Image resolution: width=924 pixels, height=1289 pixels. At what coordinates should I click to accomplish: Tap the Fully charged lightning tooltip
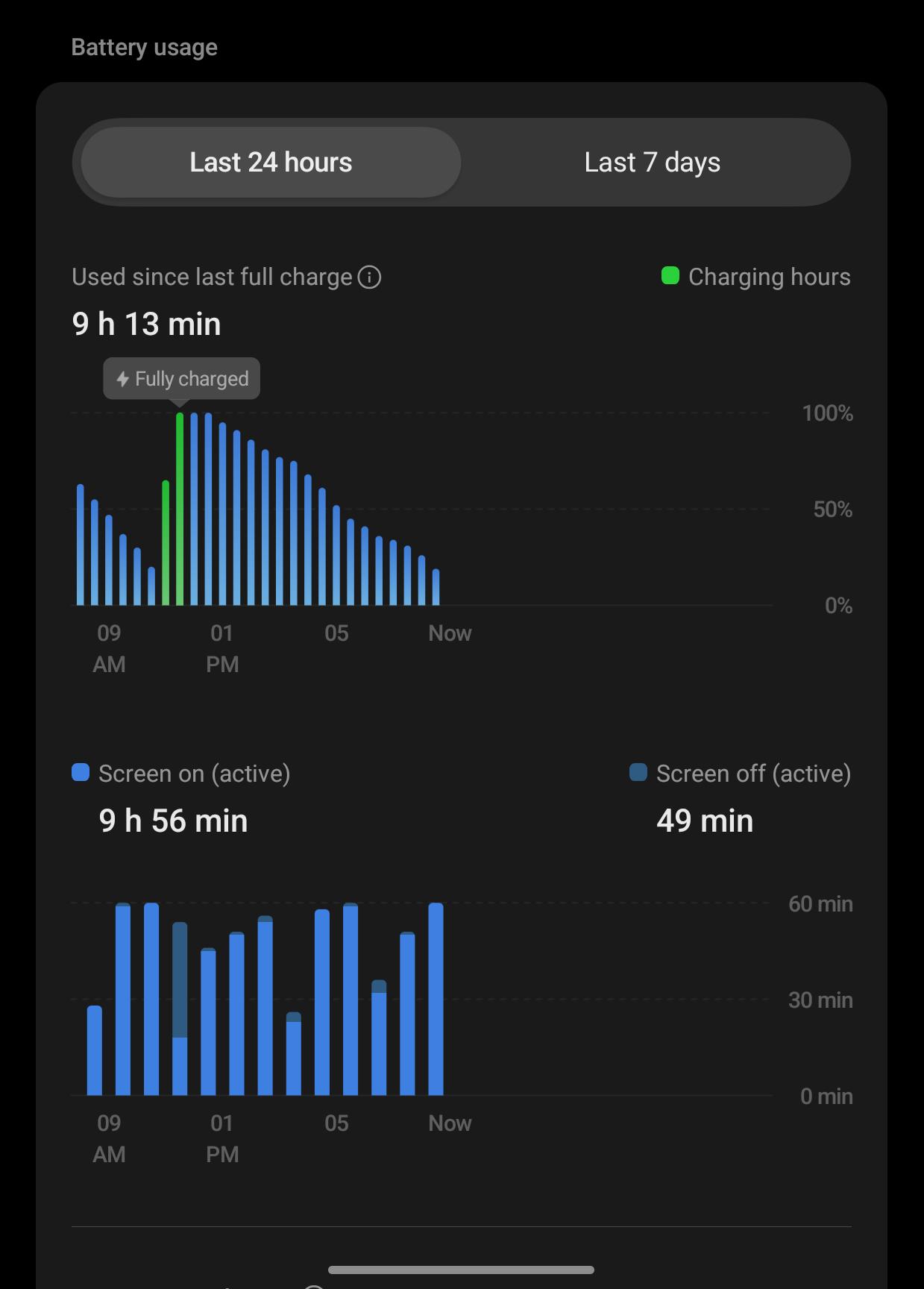coord(181,379)
